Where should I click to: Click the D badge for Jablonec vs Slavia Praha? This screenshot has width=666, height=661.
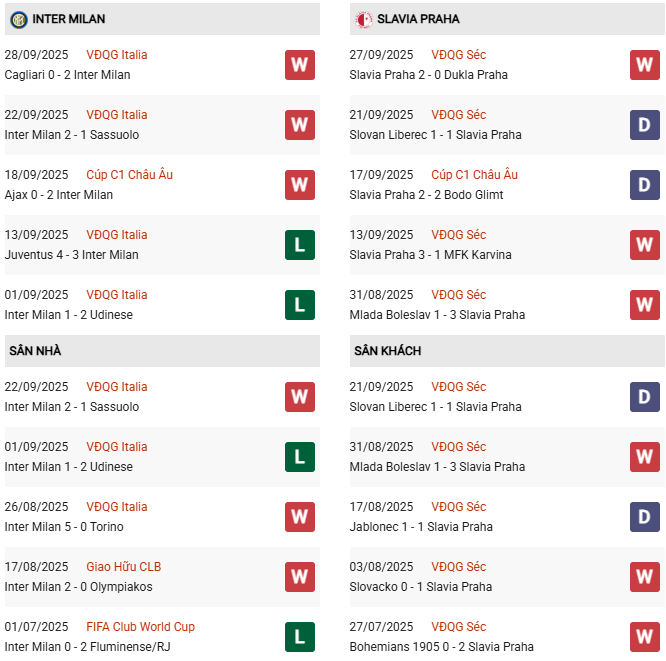(644, 517)
